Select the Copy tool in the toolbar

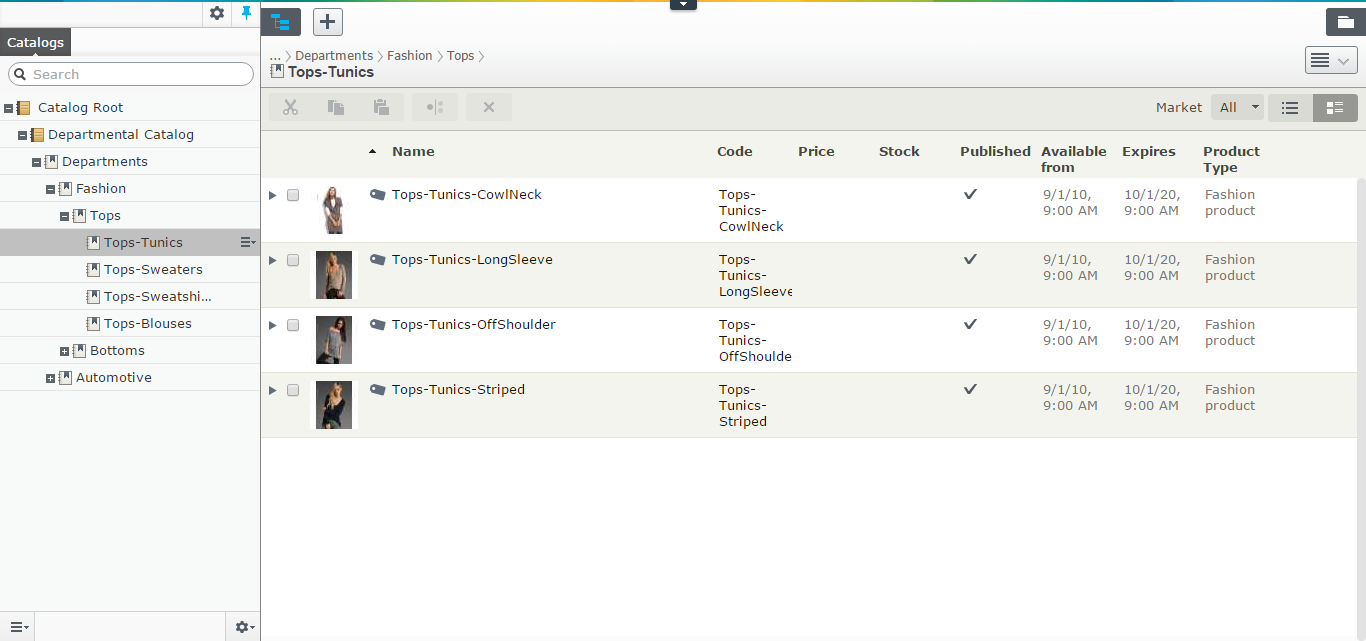[335, 107]
